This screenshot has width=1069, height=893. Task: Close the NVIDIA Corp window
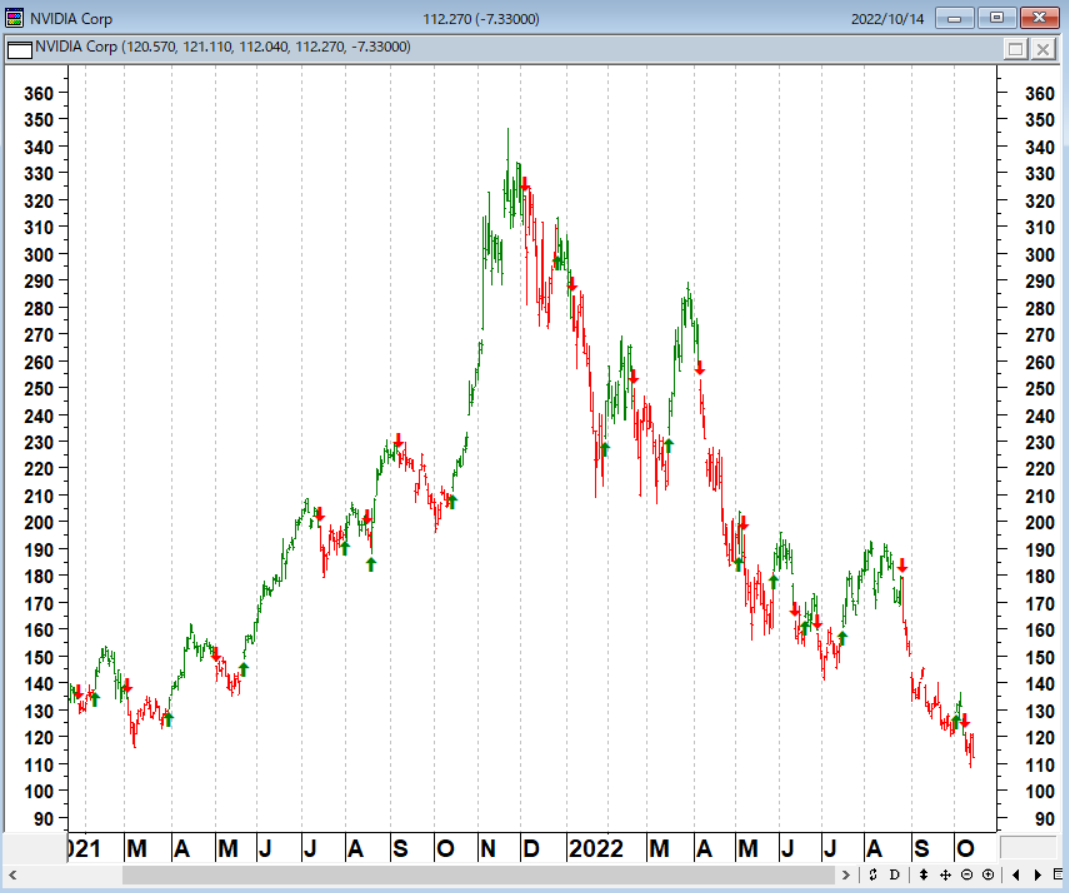tap(1039, 18)
